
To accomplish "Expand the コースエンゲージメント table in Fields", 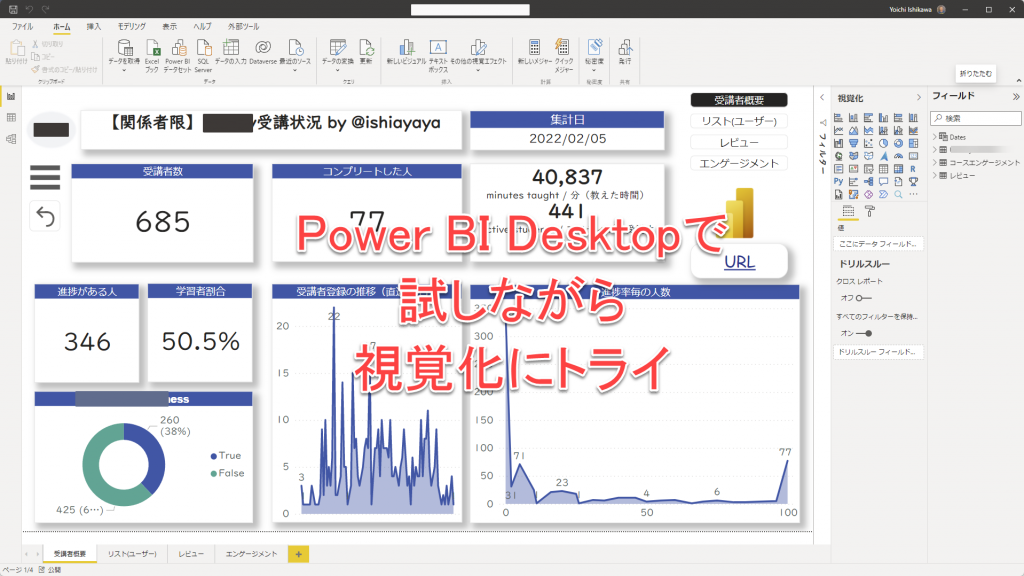I will [935, 162].
